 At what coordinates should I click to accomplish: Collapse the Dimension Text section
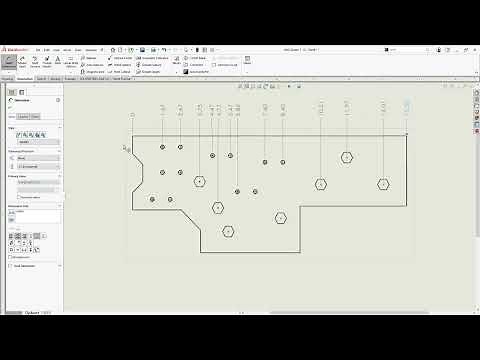[59, 206]
